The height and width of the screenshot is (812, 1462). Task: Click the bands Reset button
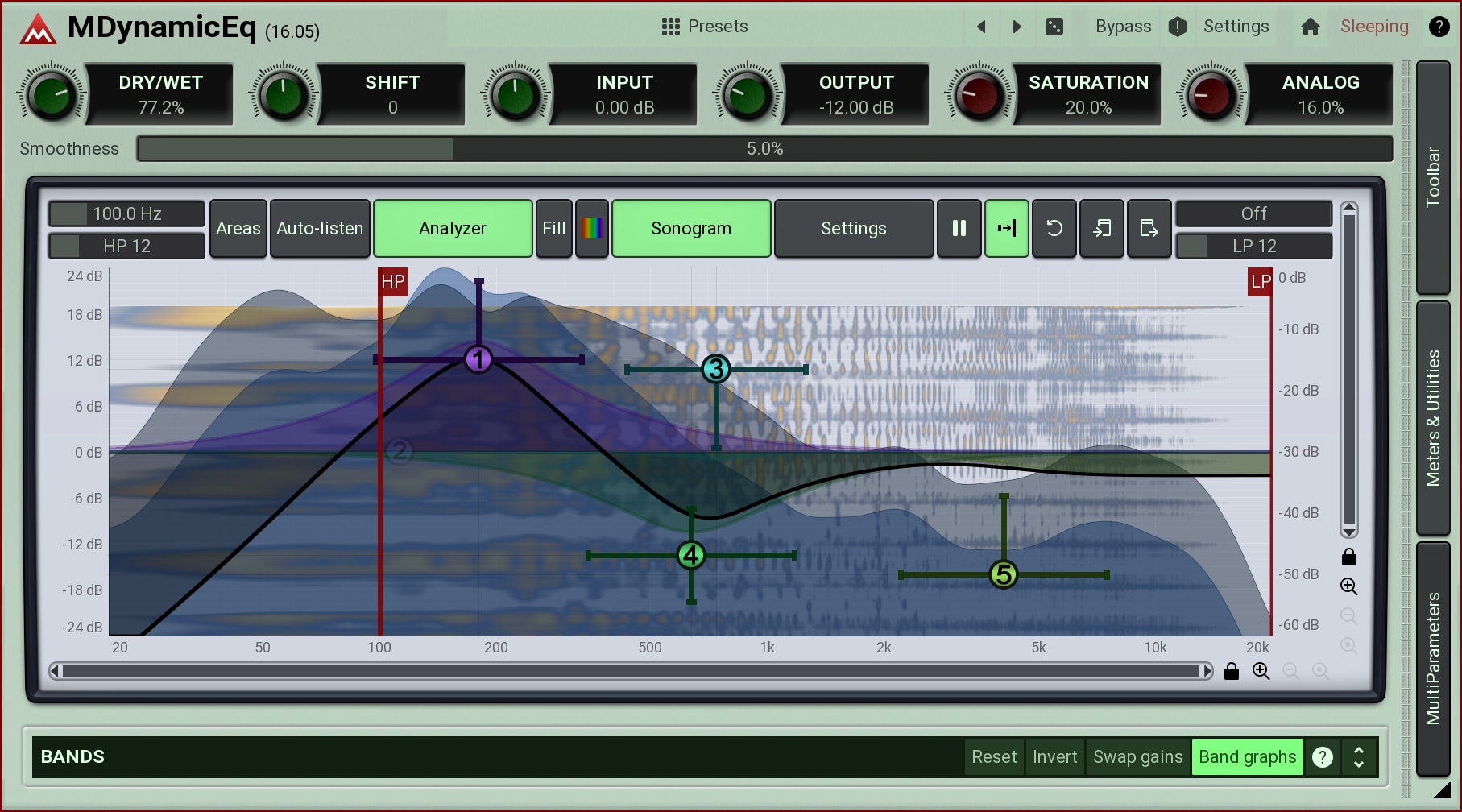(x=994, y=757)
